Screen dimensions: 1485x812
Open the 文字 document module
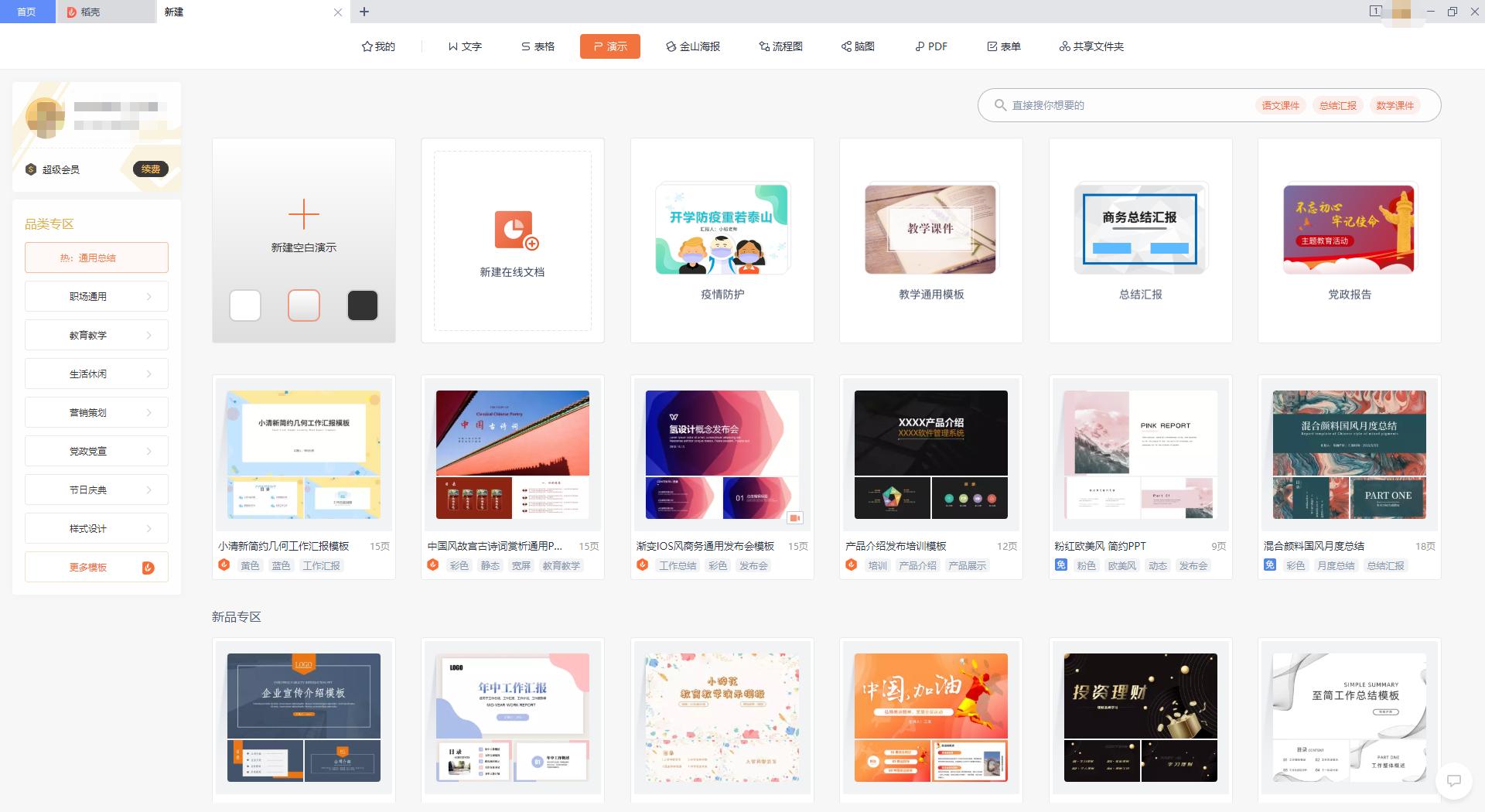click(x=464, y=46)
